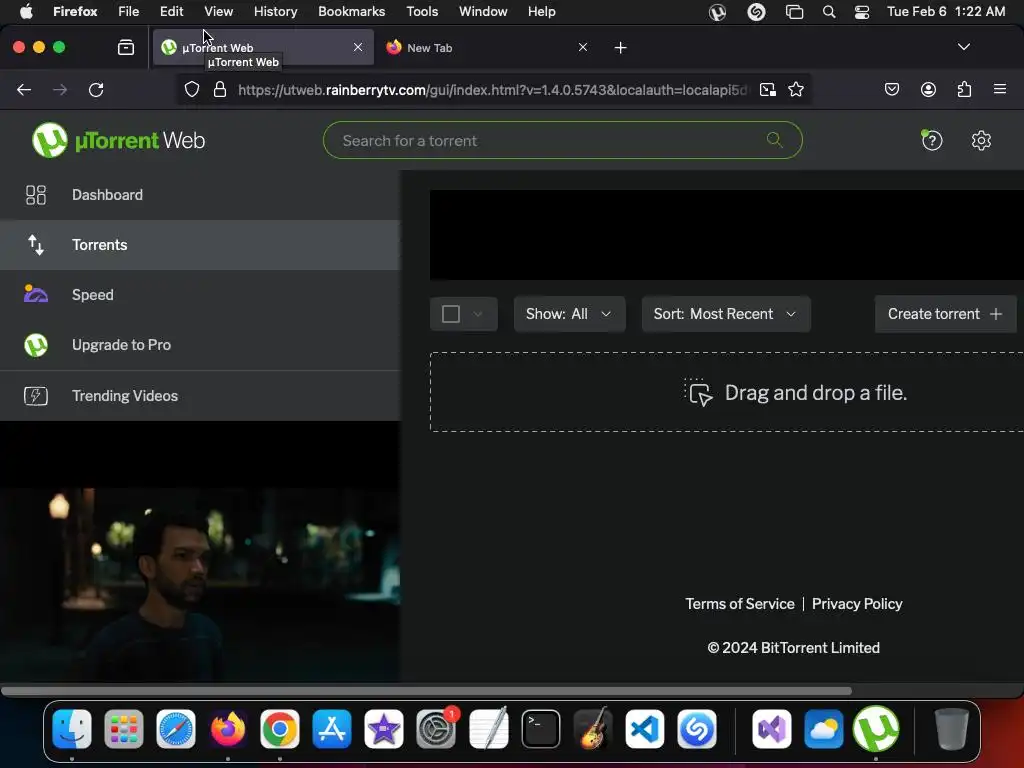
Task: Open the History menu in the menu bar
Action: [x=275, y=12]
